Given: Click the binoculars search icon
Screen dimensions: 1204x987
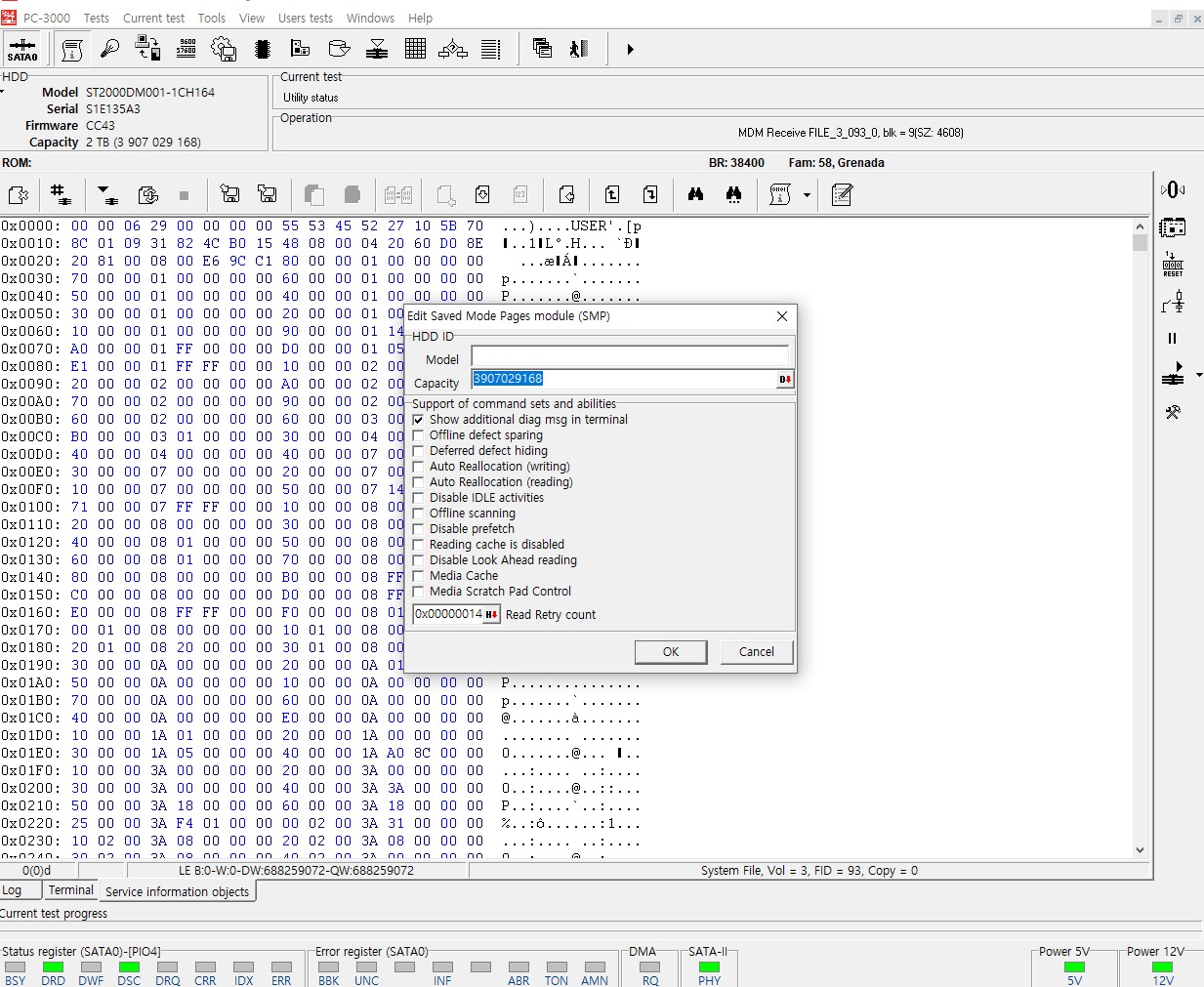Looking at the screenshot, I should click(695, 194).
